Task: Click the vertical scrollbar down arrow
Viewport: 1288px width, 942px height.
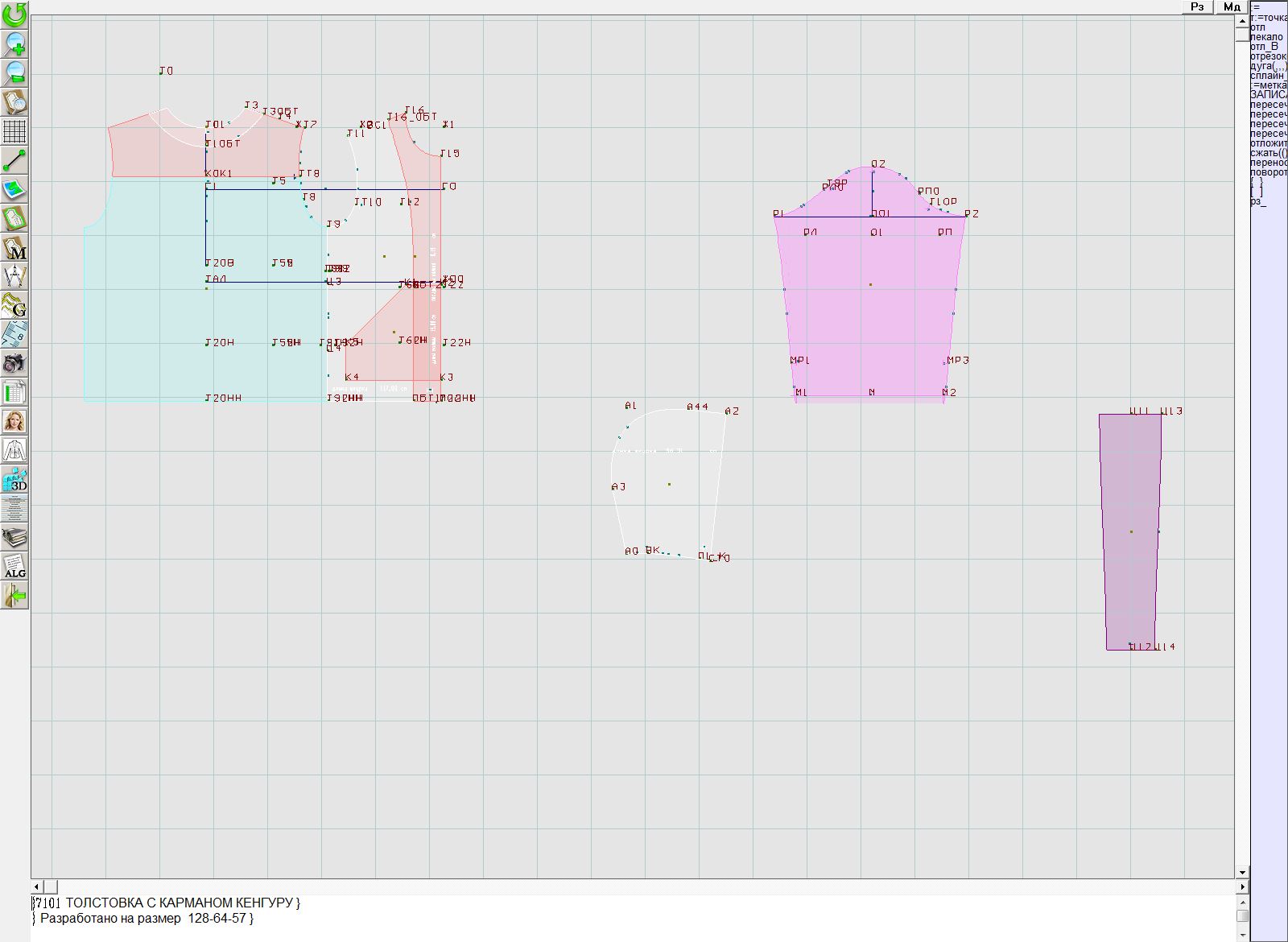Action: [x=1242, y=872]
